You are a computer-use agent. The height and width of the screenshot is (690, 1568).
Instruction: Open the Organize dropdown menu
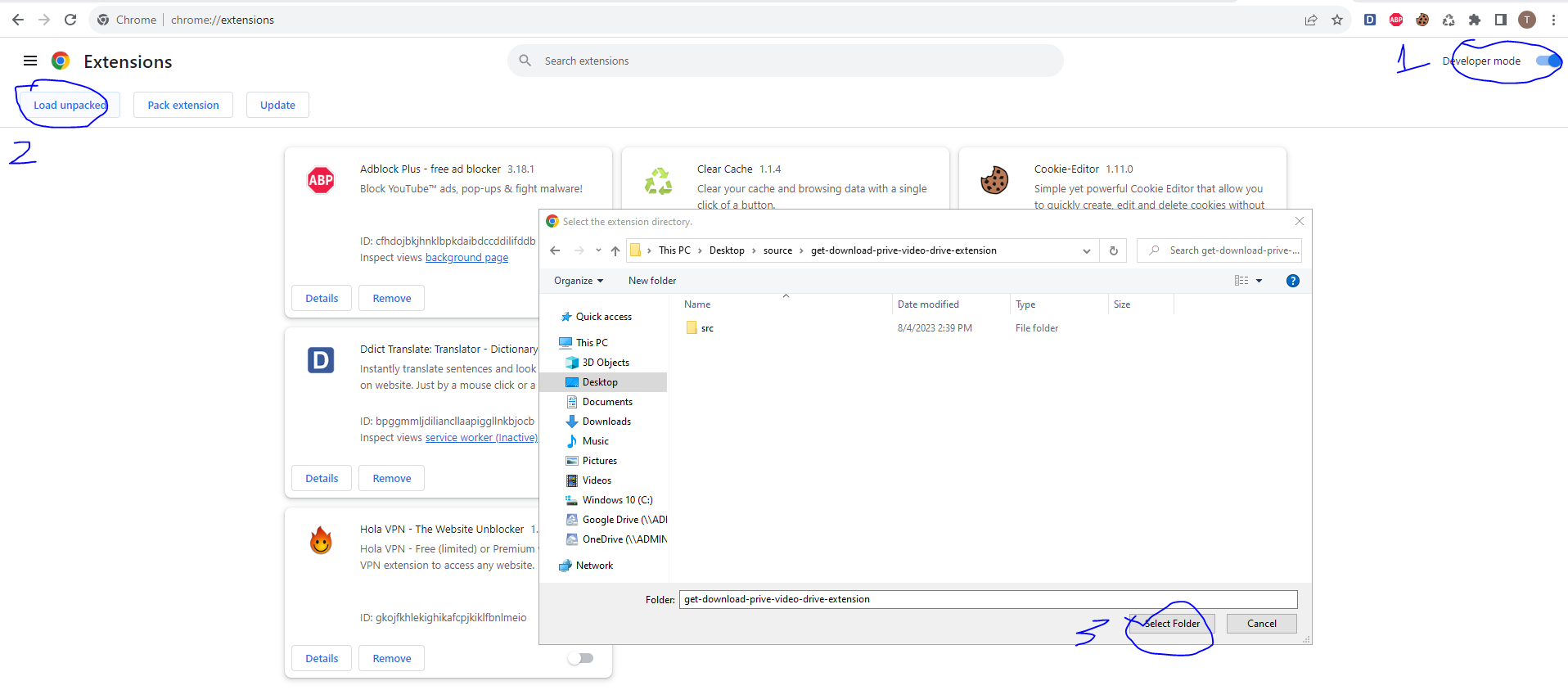point(579,281)
